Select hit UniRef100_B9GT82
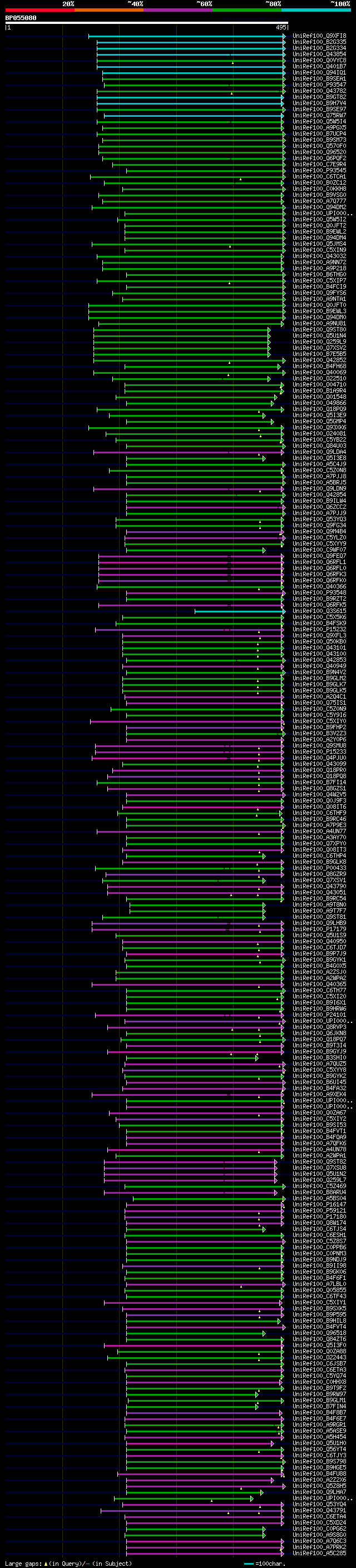 (319, 97)
